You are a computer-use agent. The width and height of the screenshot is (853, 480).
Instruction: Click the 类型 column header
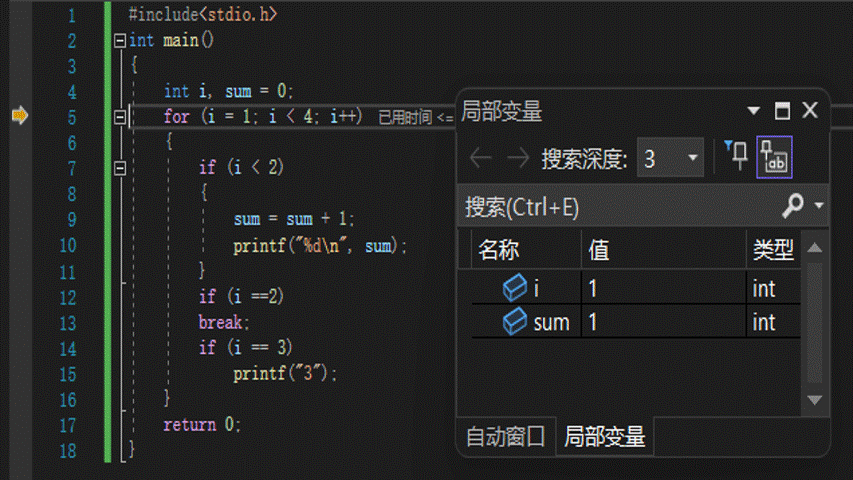pos(773,250)
